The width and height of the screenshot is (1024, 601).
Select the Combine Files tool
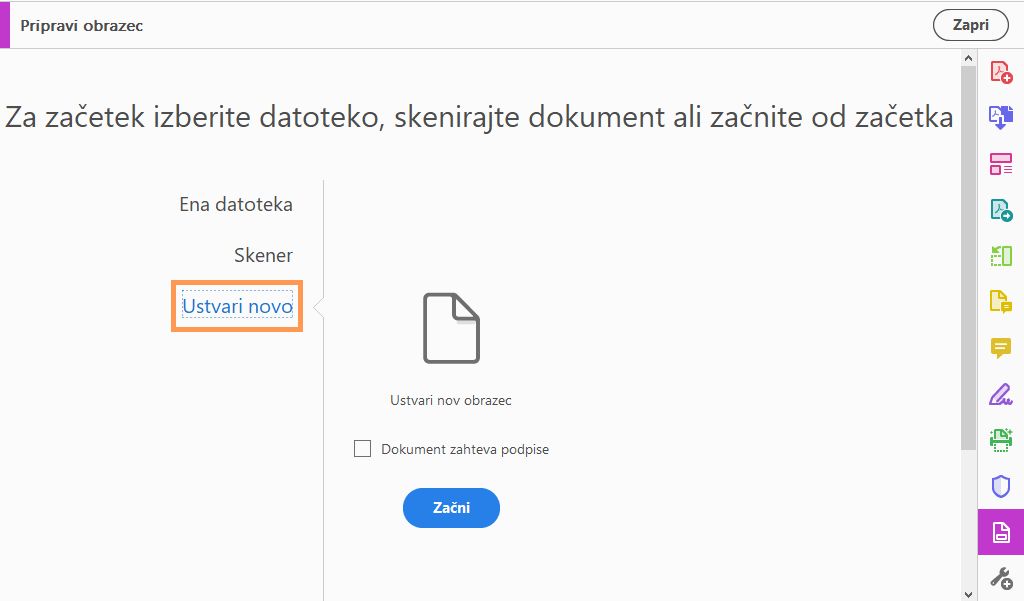pos(1001,117)
